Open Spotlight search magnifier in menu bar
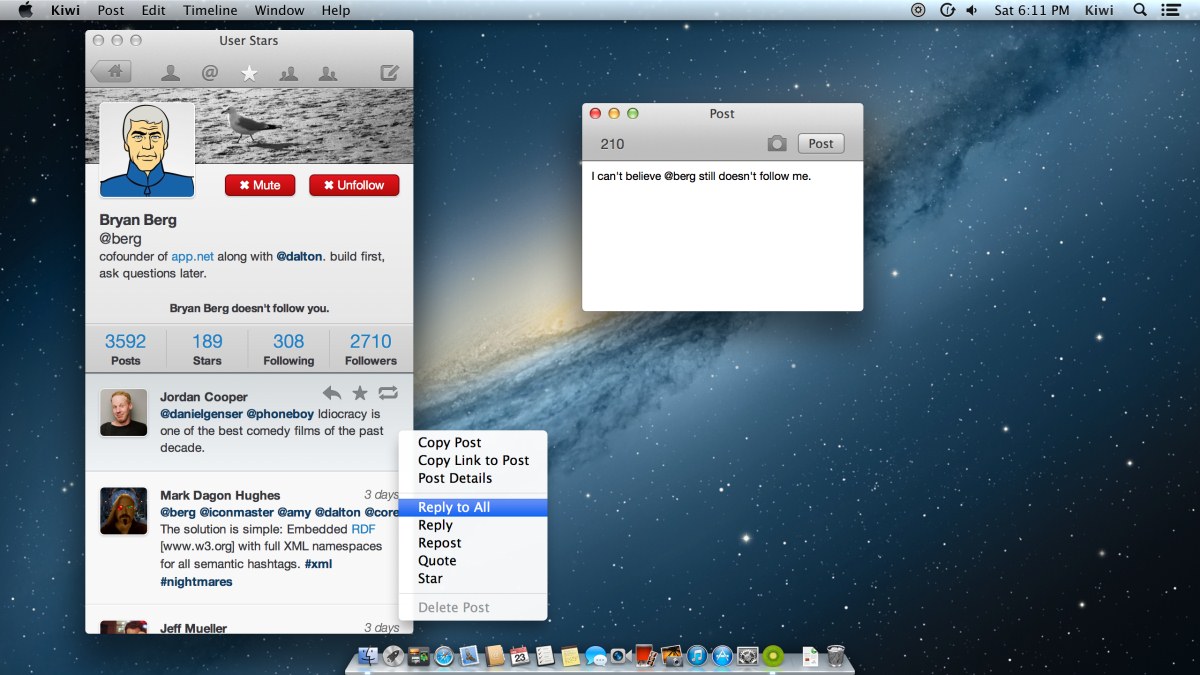 point(1140,10)
